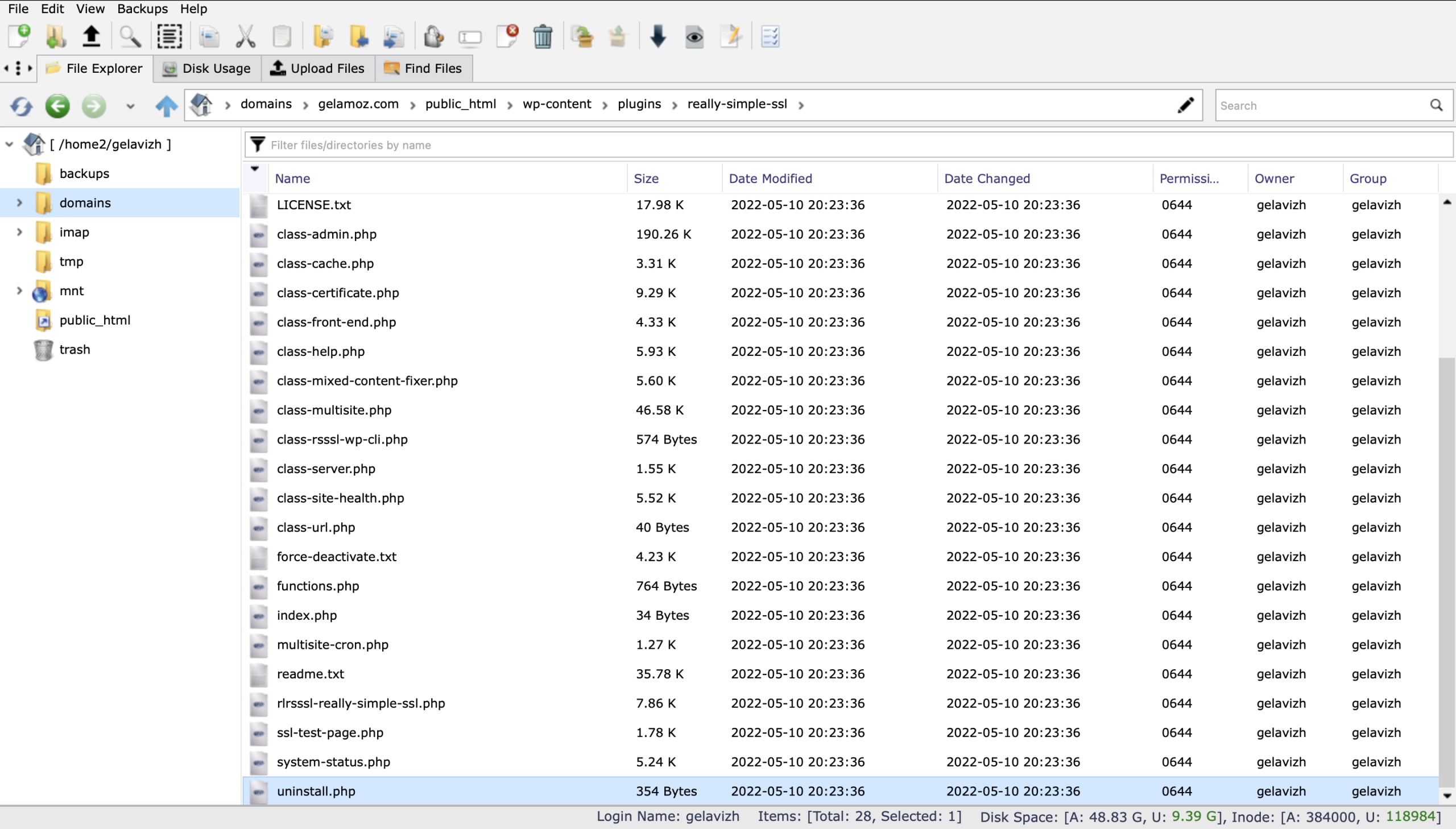The width and height of the screenshot is (1456, 829).
Task: Click public_html in the breadcrumb path
Action: [461, 104]
